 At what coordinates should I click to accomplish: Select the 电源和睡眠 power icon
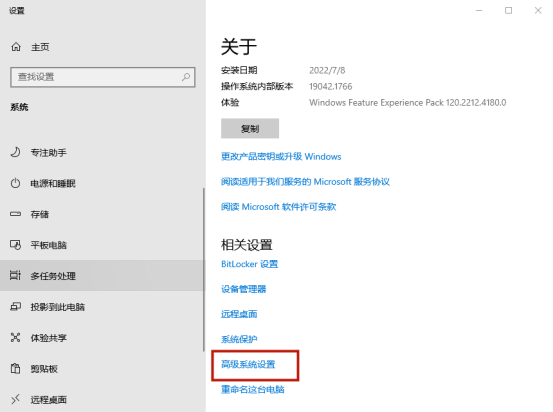coord(15,183)
